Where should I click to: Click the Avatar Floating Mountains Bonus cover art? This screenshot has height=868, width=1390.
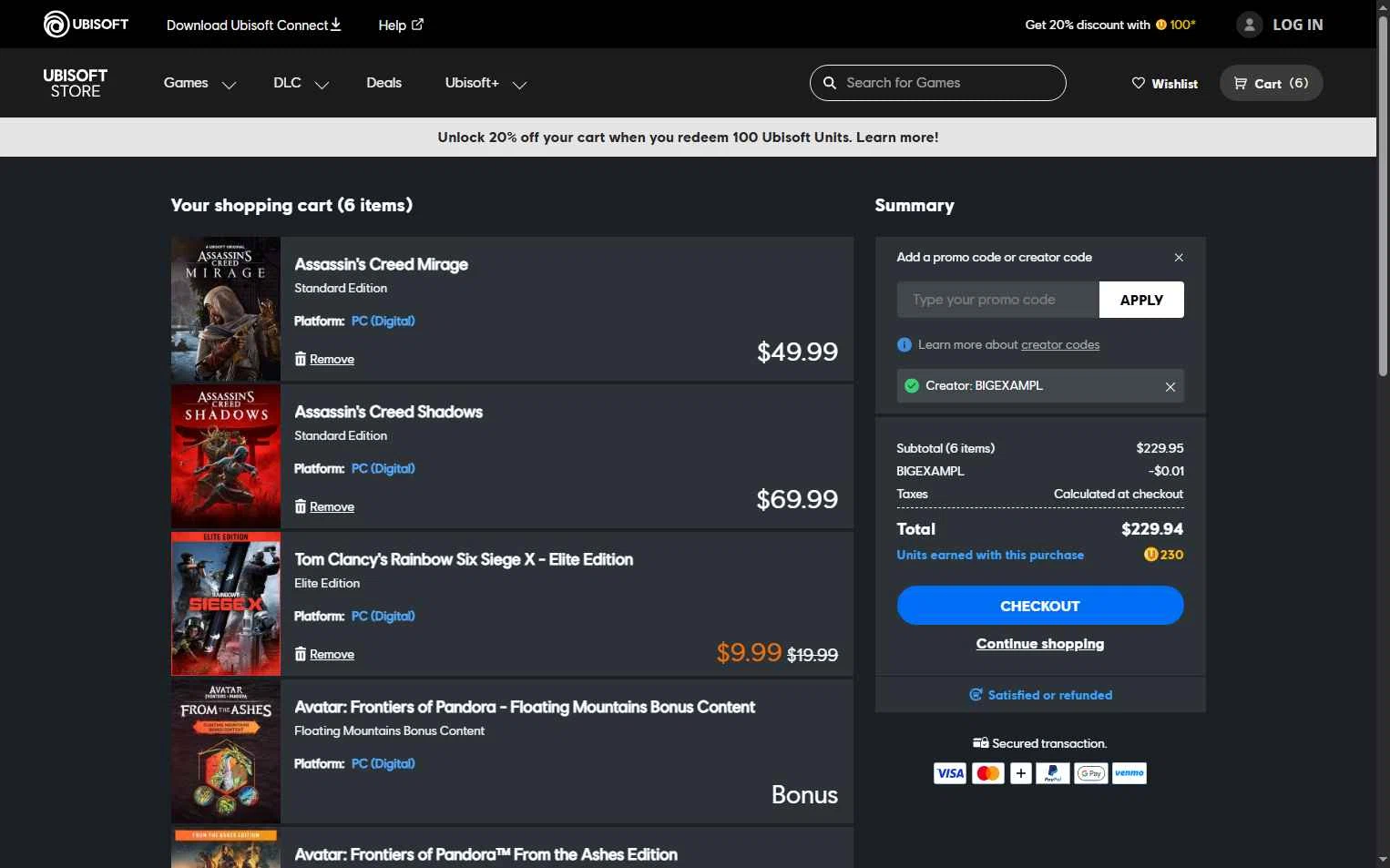[226, 751]
